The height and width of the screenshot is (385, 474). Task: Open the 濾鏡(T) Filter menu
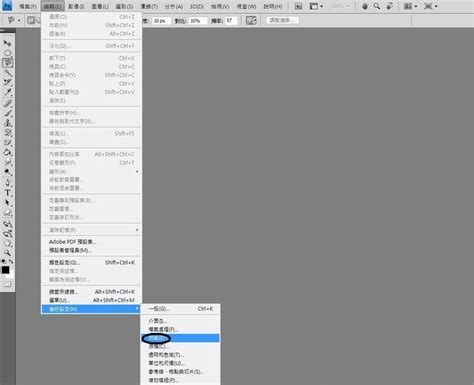tap(149, 6)
